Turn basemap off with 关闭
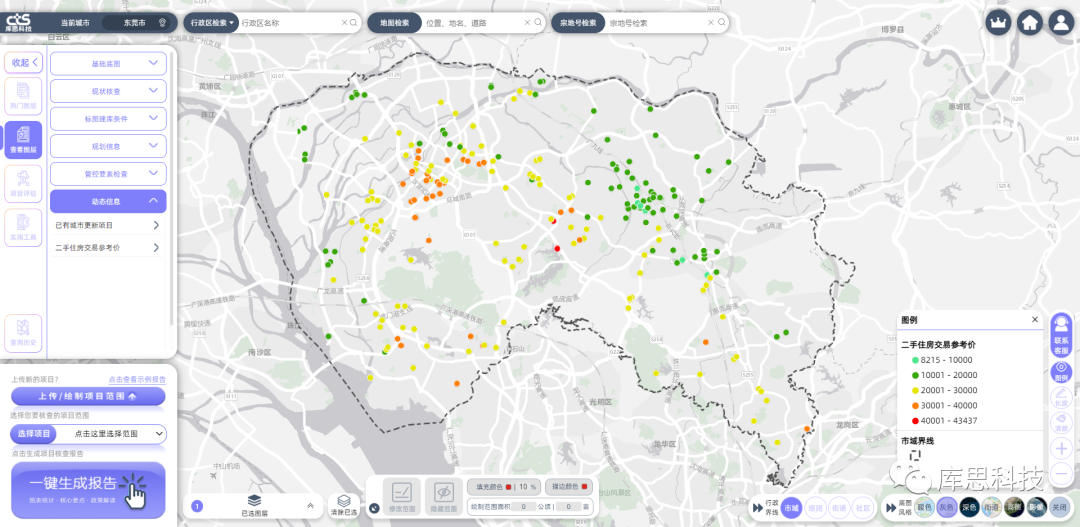This screenshot has width=1080, height=527. point(1059,507)
